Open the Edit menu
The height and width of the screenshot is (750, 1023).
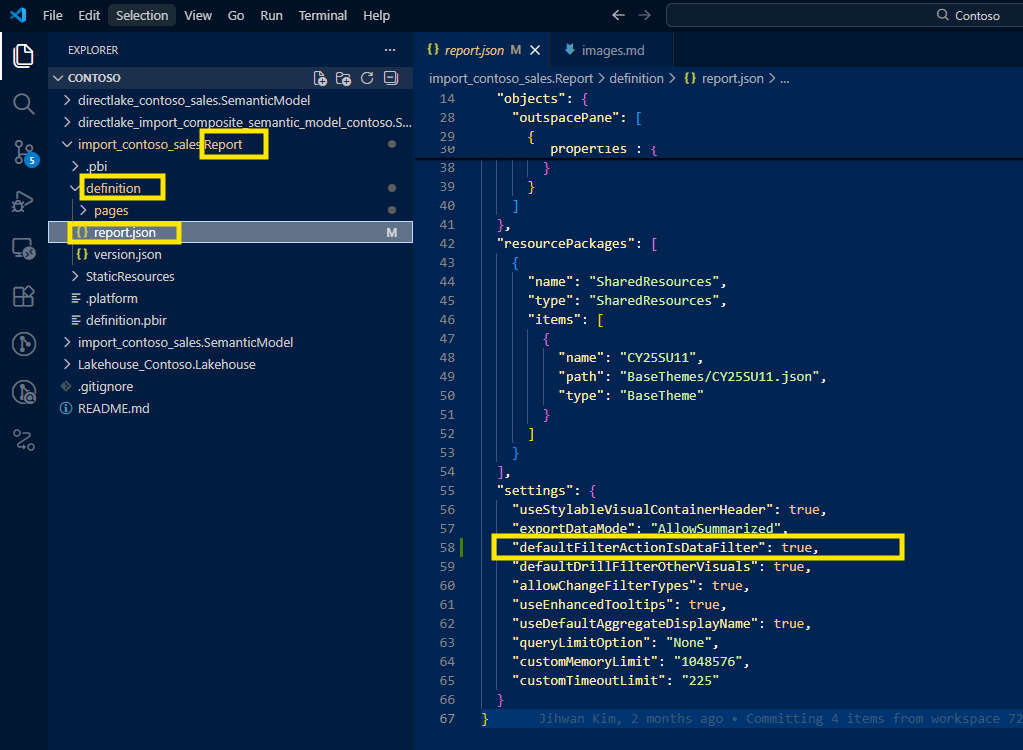click(89, 15)
